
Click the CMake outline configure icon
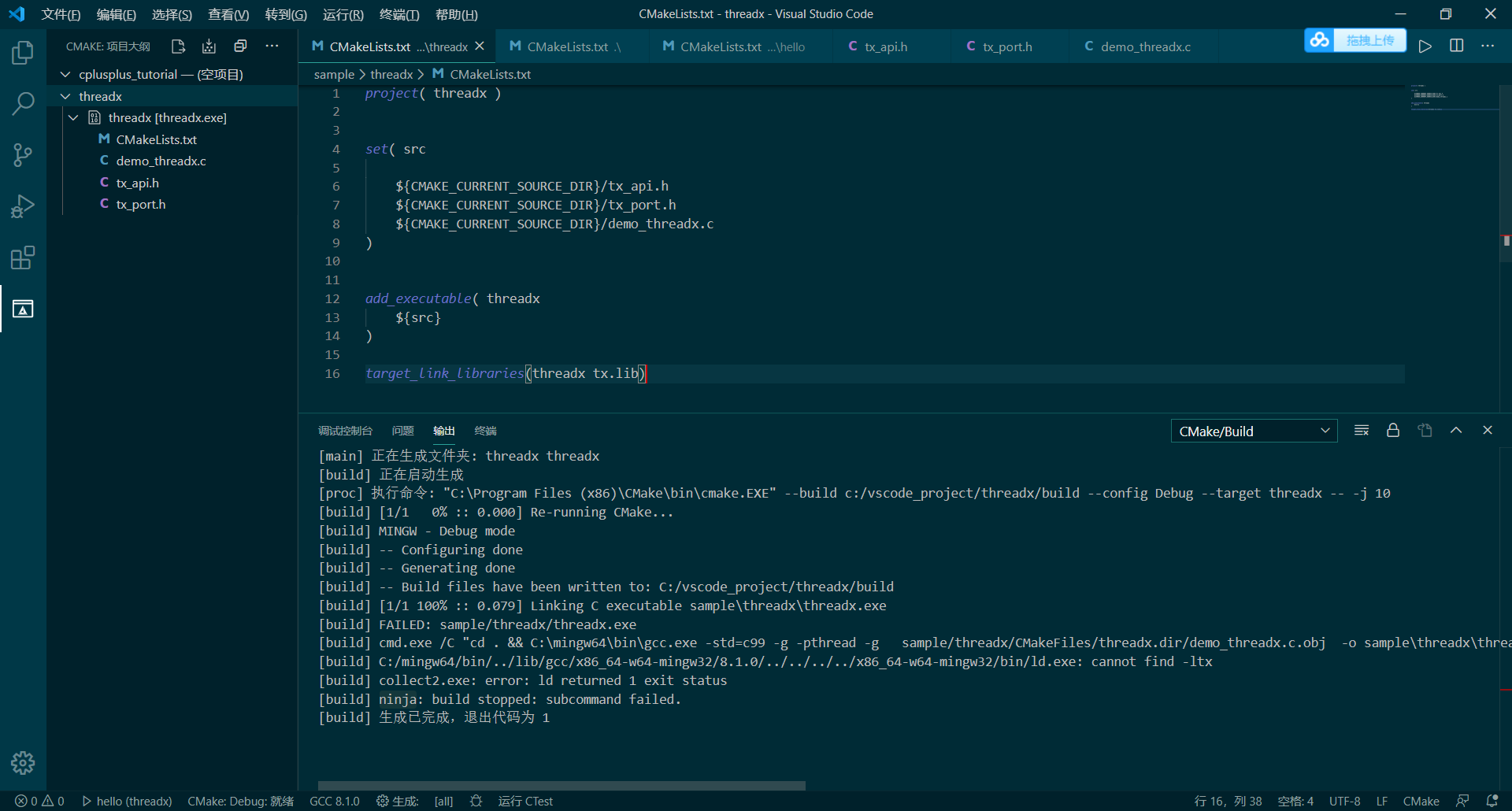pyautogui.click(x=178, y=46)
